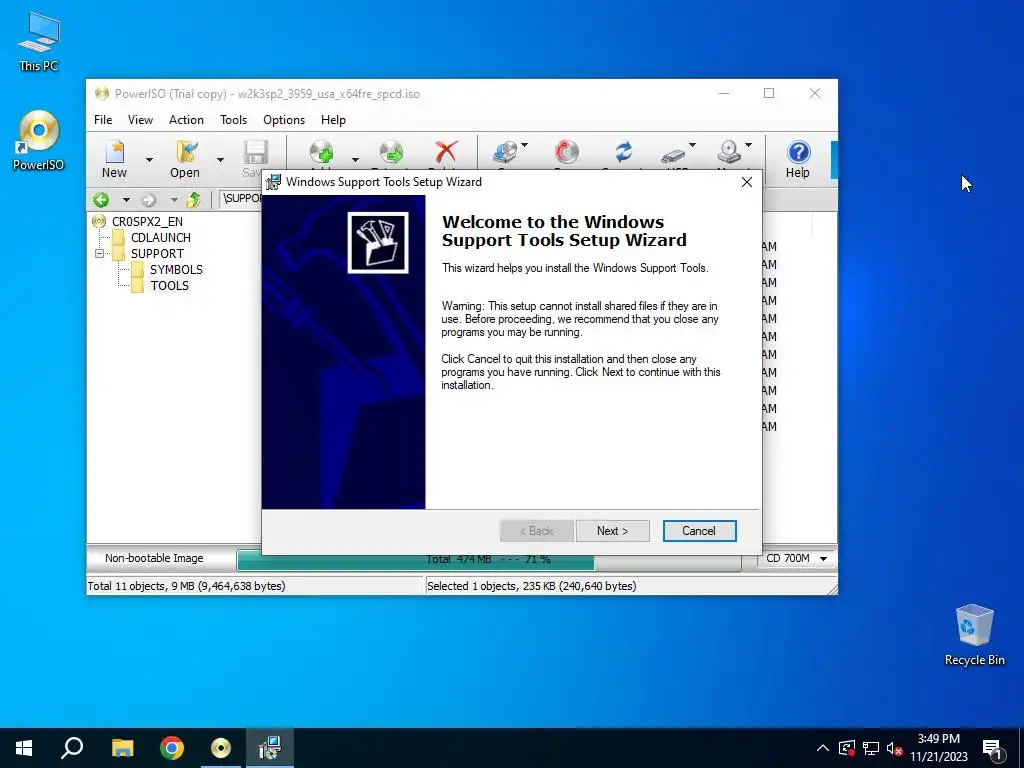This screenshot has height=768, width=1024.
Task: Open PowerISO Help from the toolbar
Action: [797, 159]
